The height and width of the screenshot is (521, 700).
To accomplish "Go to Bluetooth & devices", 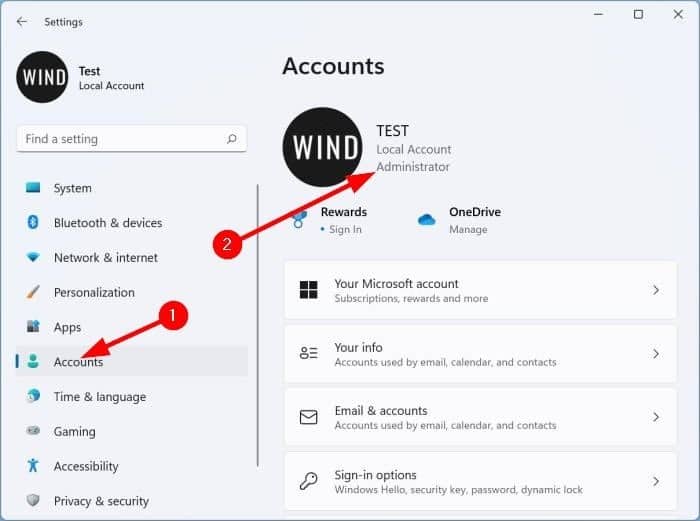I will 132,222.
